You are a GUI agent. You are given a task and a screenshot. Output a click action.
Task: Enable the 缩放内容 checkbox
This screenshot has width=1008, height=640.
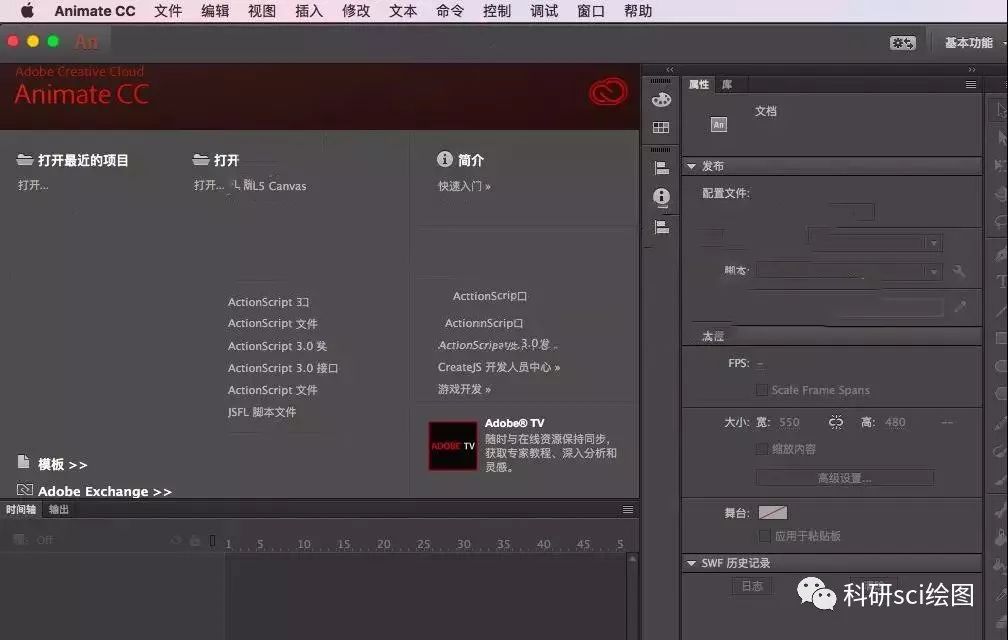tap(762, 449)
